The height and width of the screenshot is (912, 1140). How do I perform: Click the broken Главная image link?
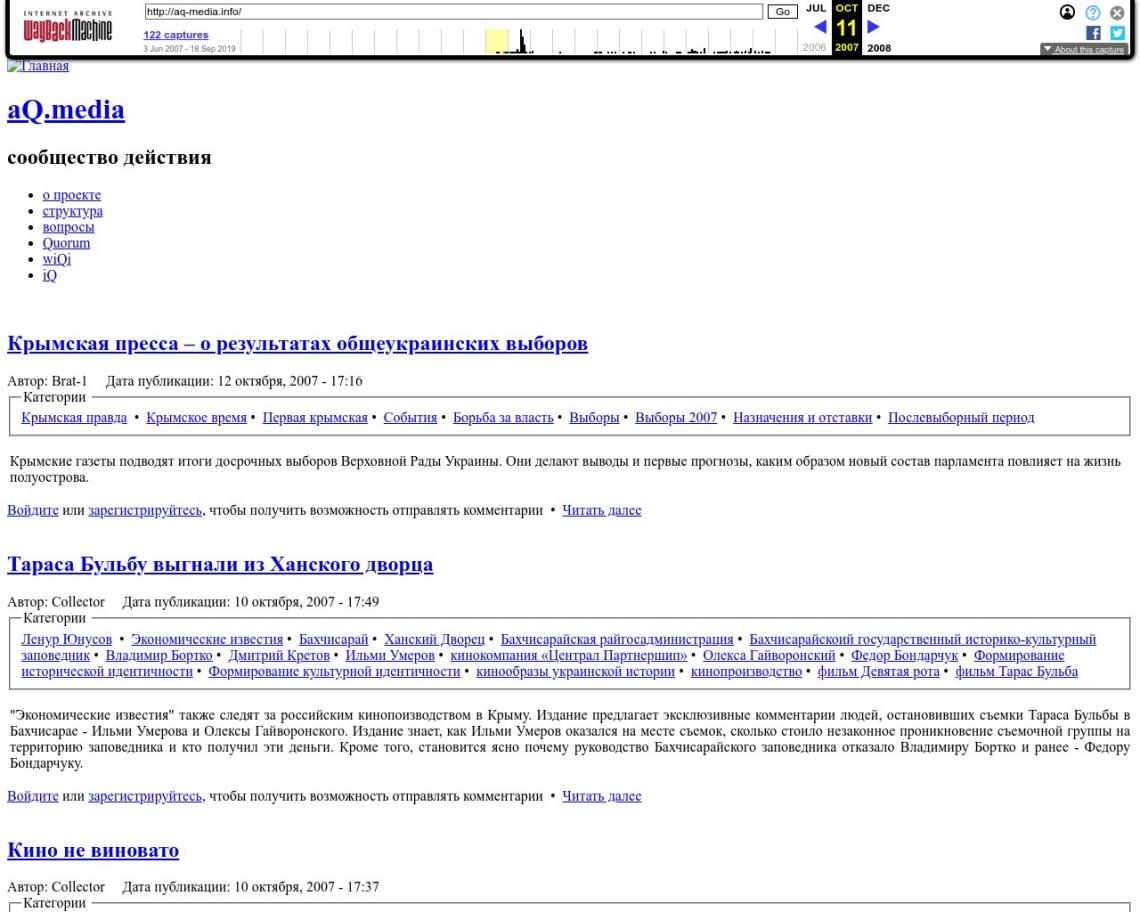[38, 65]
